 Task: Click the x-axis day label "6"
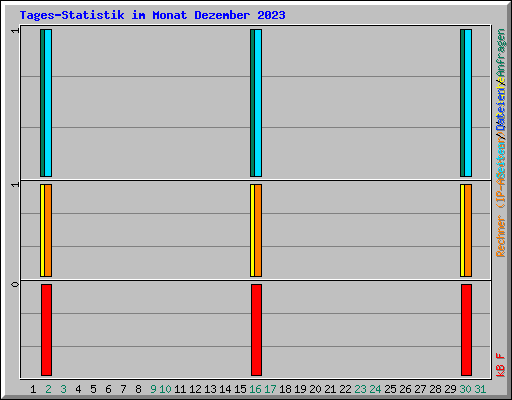(108, 389)
